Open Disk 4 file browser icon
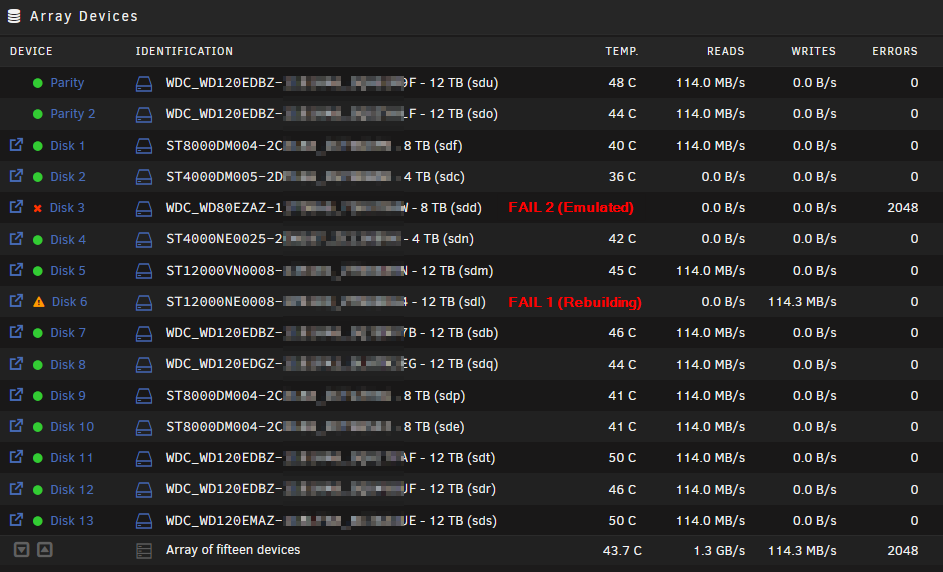This screenshot has width=943, height=572. (x=16, y=238)
